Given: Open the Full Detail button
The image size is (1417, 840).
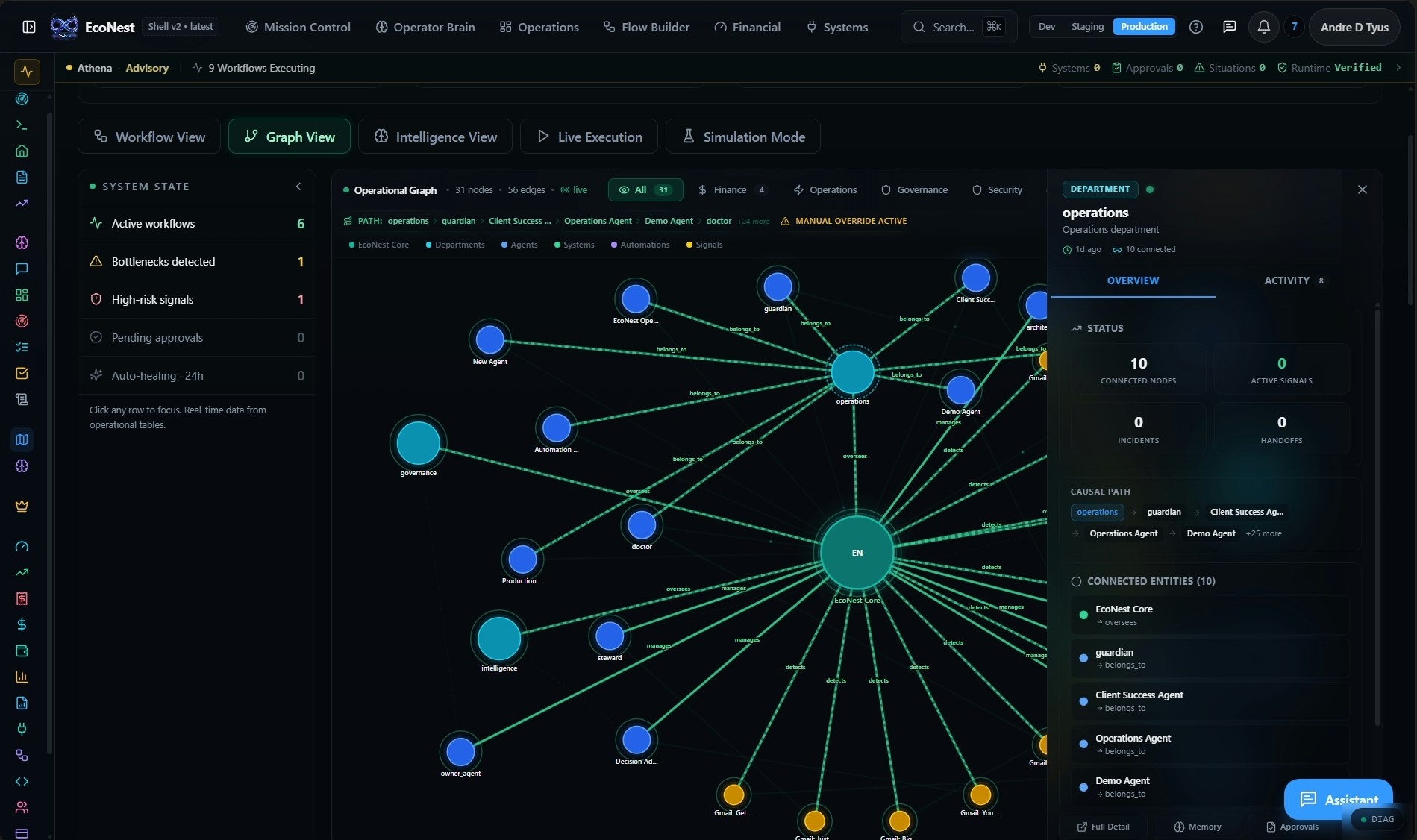Looking at the screenshot, I should 1103,827.
